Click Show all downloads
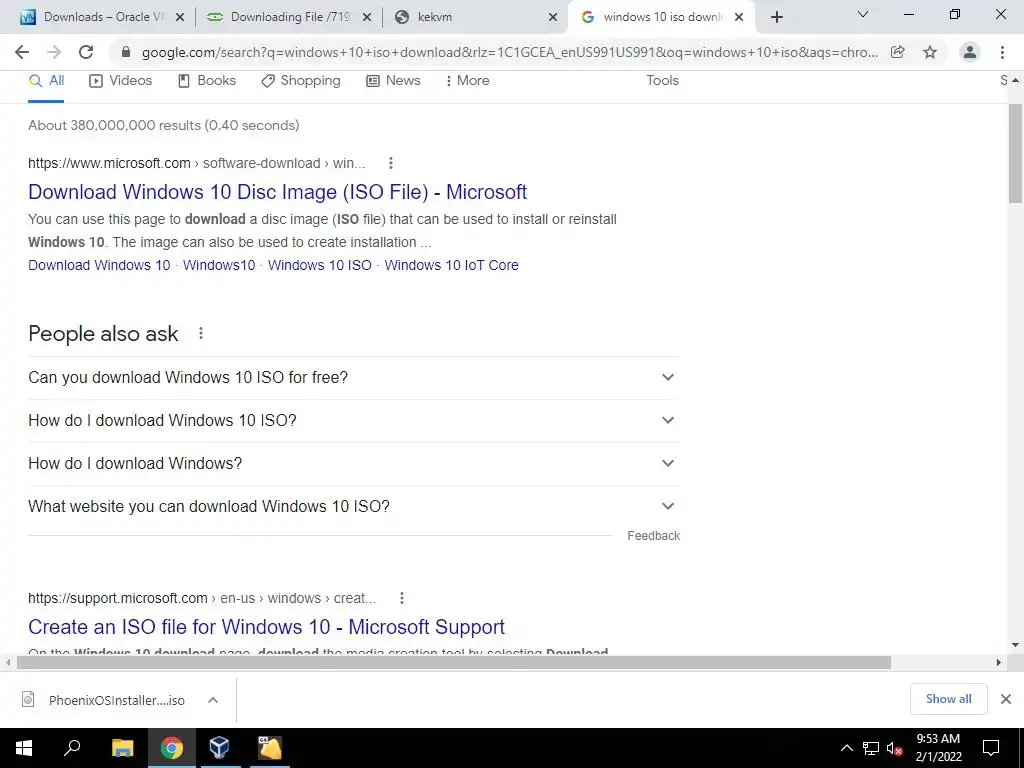The image size is (1024, 768). [948, 699]
